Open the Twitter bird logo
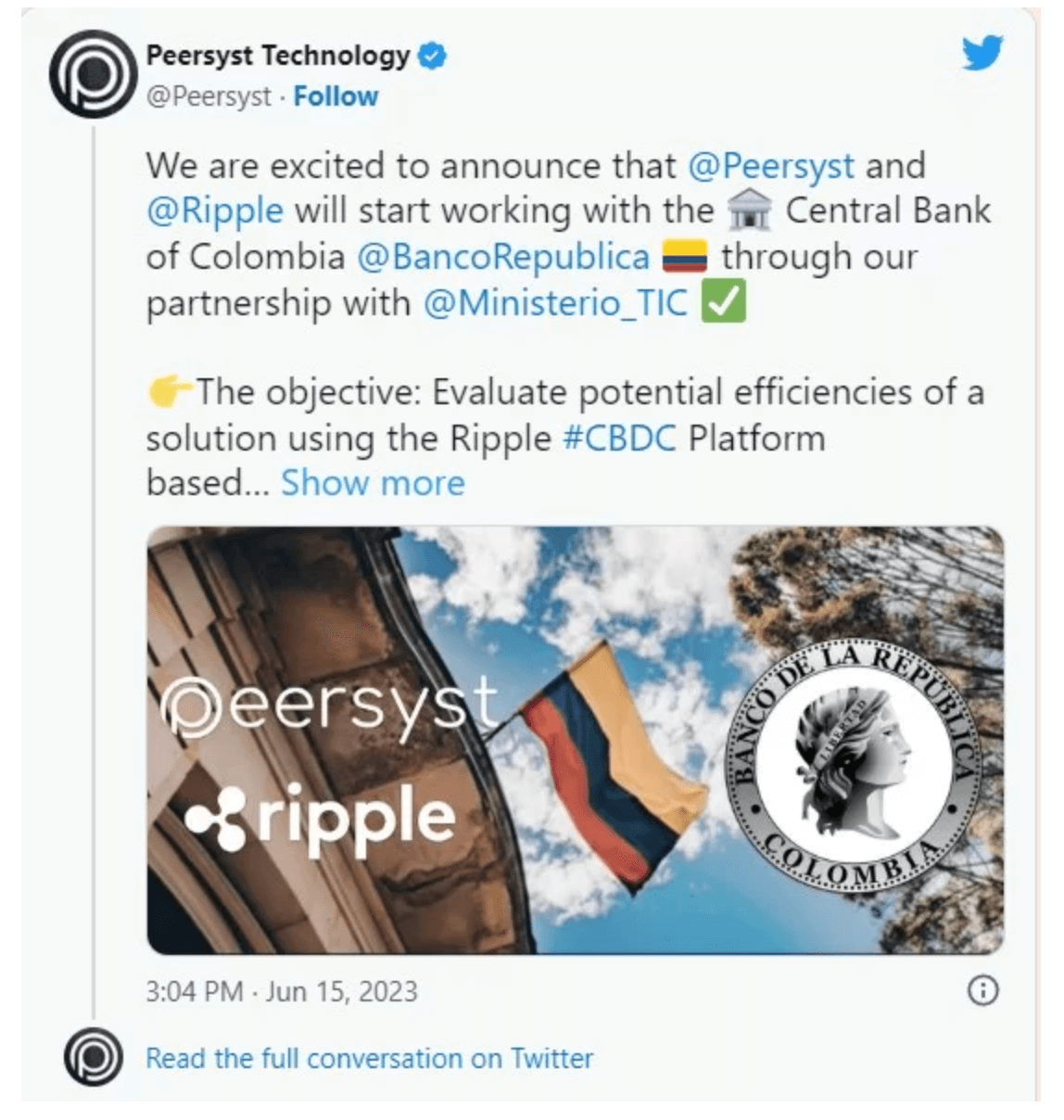The width and height of the screenshot is (1064, 1120). tap(982, 54)
